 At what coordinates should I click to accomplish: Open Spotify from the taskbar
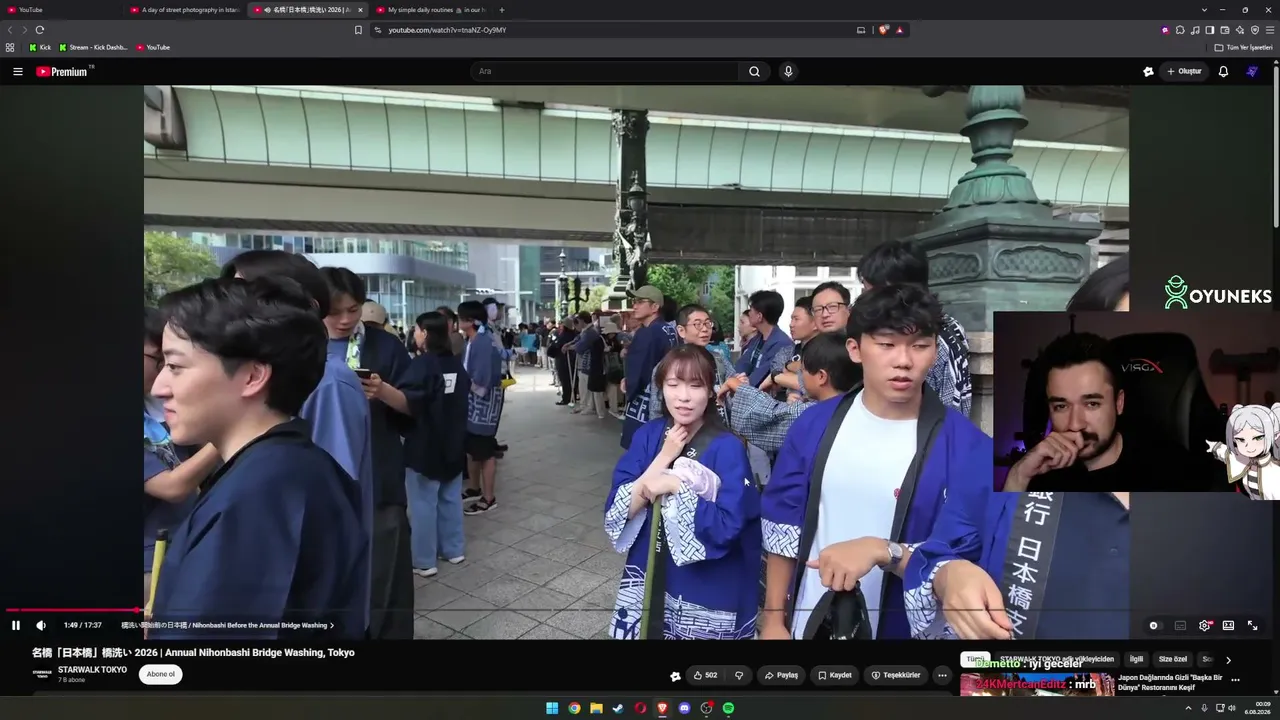click(x=728, y=708)
